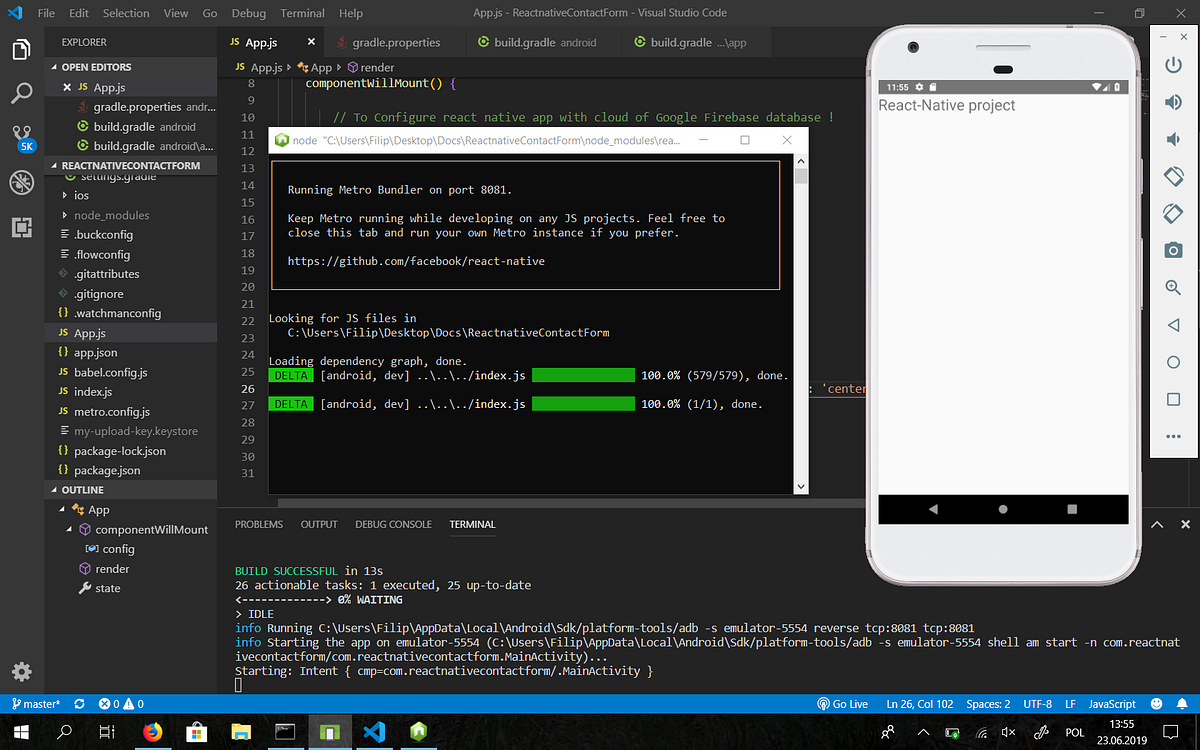Rotate the emulator left using the rotate icon
Screen dimensions: 1200x750
point(1172,176)
